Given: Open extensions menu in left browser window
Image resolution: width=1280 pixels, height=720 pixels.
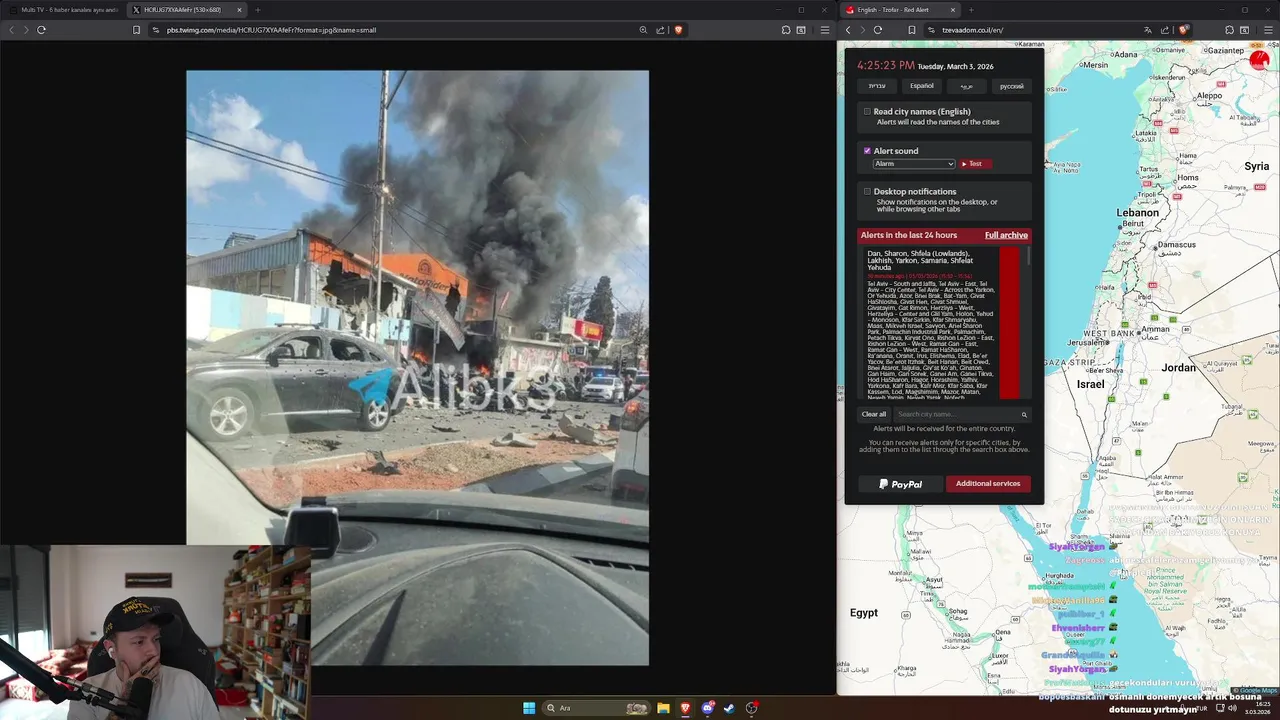Looking at the screenshot, I should click(786, 30).
